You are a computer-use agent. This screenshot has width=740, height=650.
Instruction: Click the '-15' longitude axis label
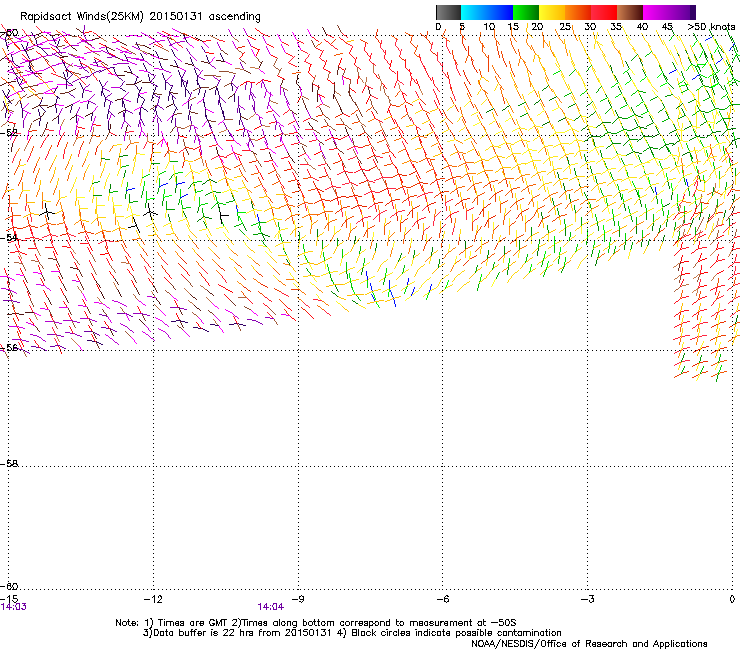[9, 599]
